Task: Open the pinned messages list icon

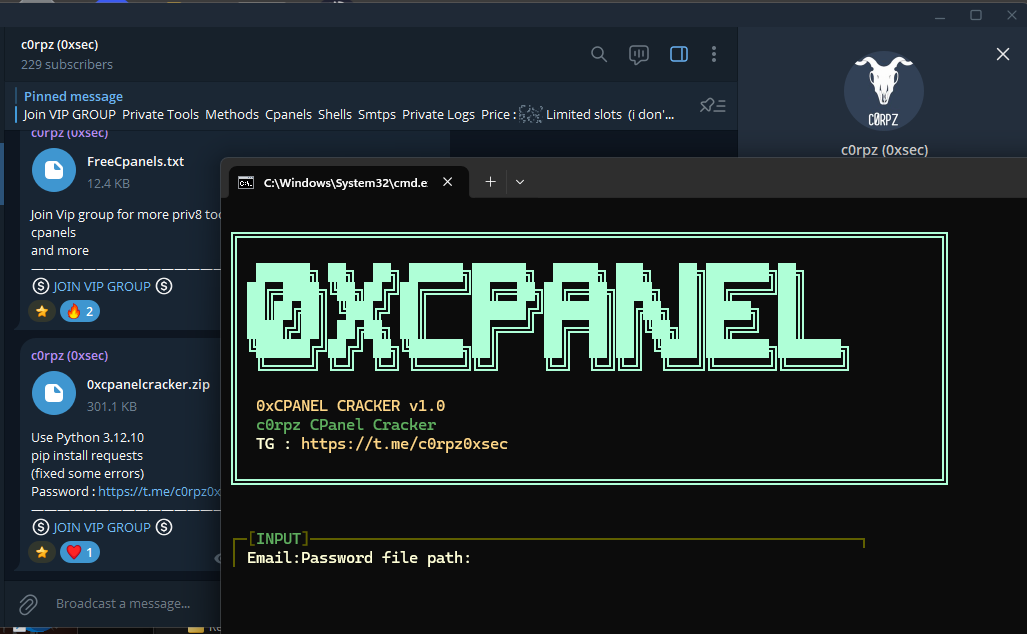Action: pos(712,105)
